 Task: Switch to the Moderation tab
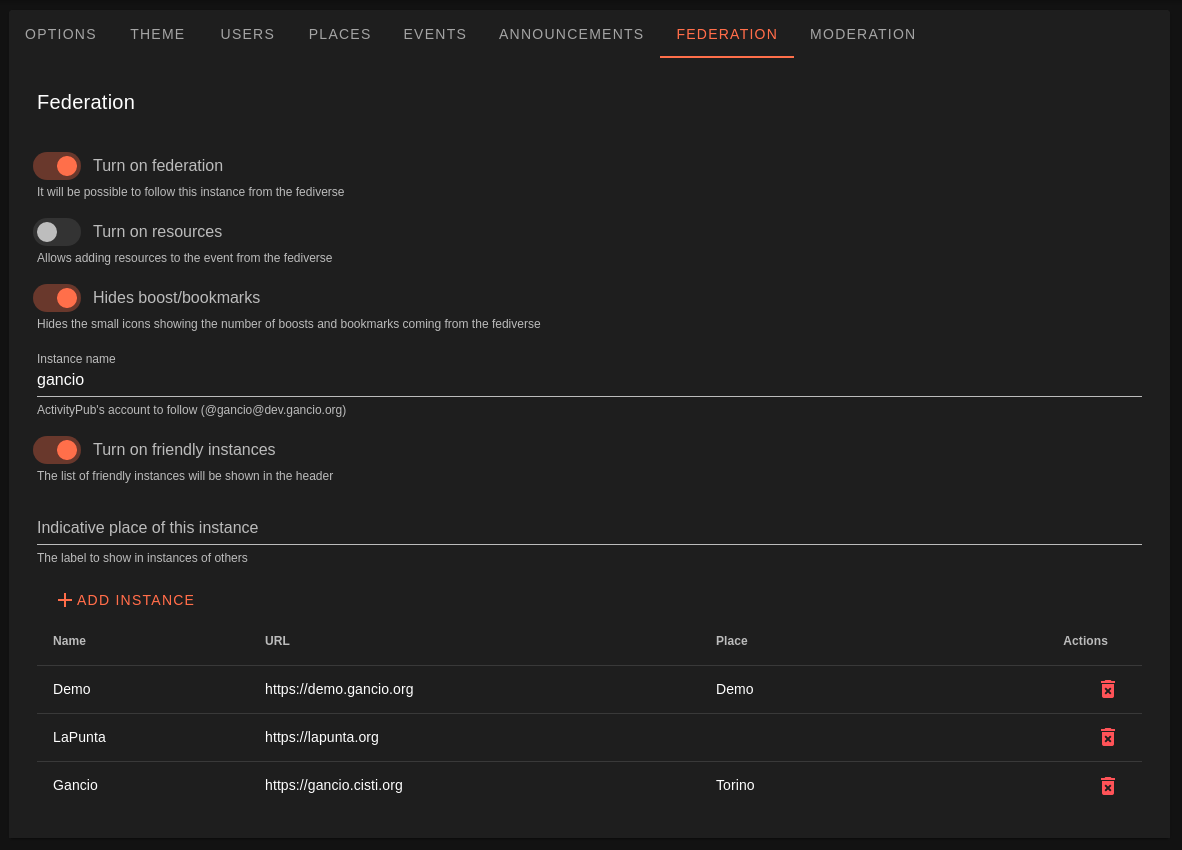coord(862,34)
